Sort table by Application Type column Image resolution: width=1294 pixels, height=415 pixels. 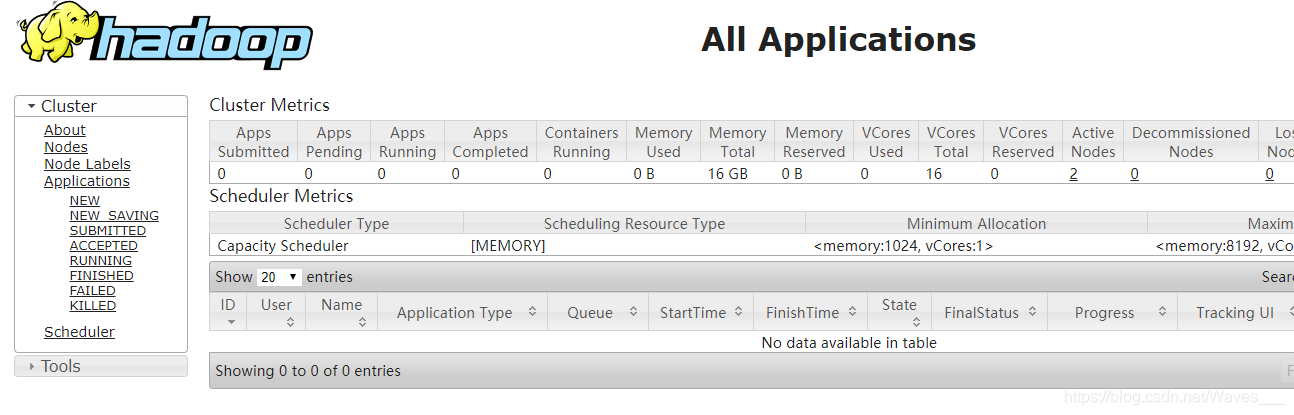(462, 312)
